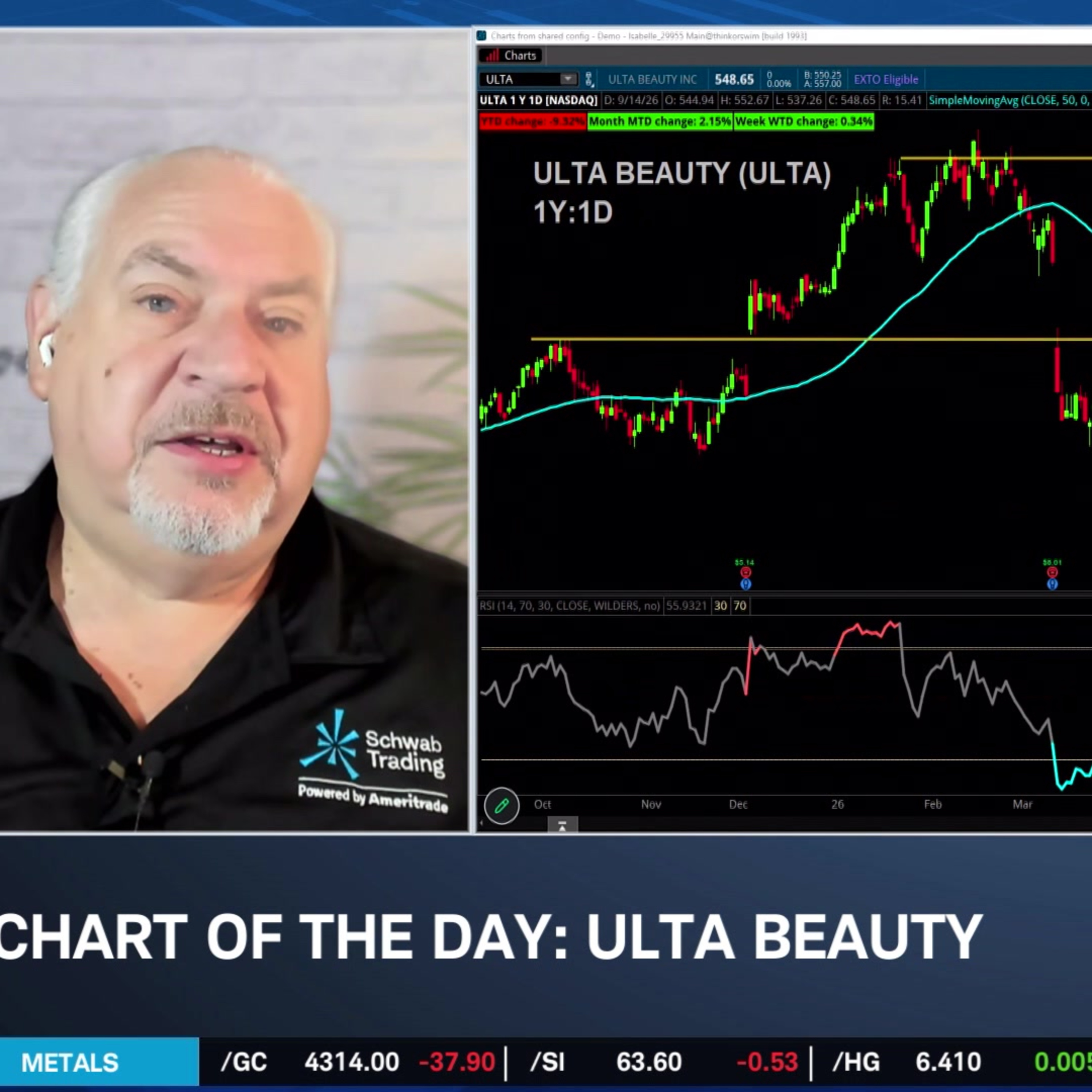1092x1092 pixels.
Task: Click the Week WTD change 0.34% label
Action: click(x=804, y=122)
